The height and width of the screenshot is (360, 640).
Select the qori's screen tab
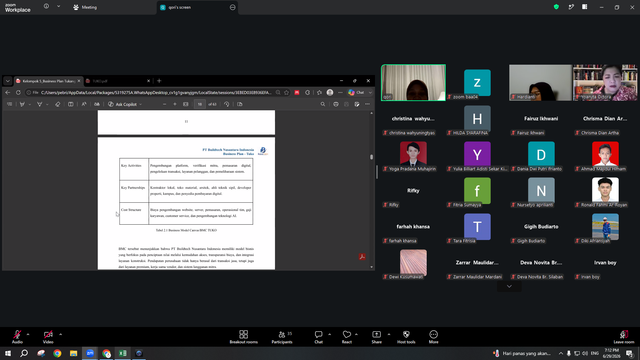click(x=197, y=7)
